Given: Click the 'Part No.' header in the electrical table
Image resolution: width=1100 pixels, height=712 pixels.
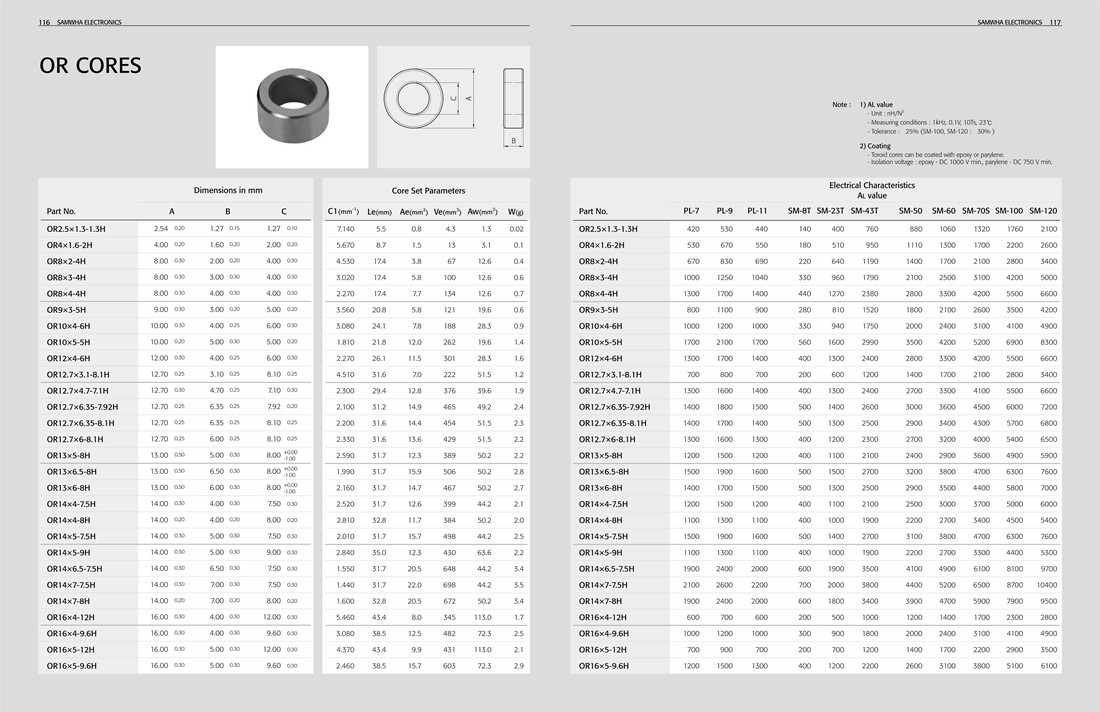Looking at the screenshot, I should [x=593, y=211].
